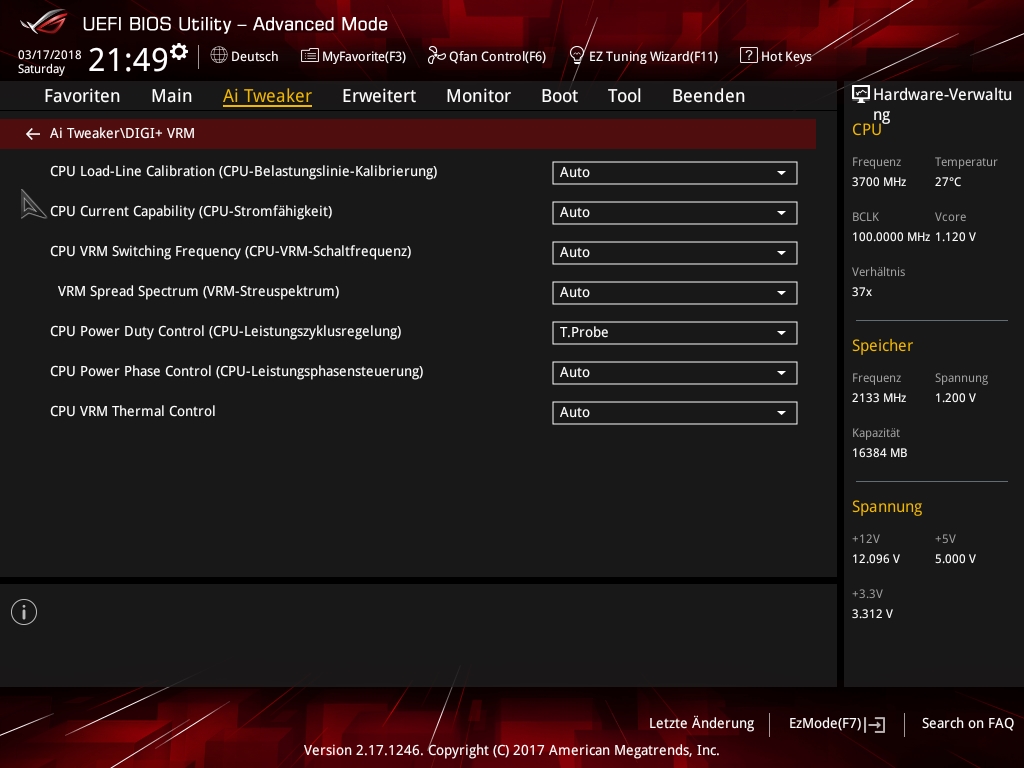Select CPU Power Duty Control label

coord(226,332)
